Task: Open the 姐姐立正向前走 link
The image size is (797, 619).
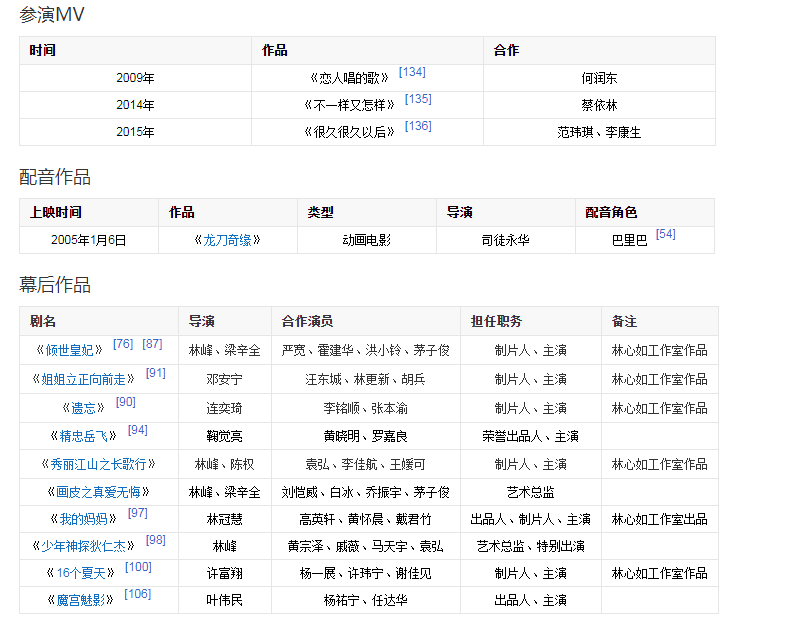Action: tap(83, 379)
